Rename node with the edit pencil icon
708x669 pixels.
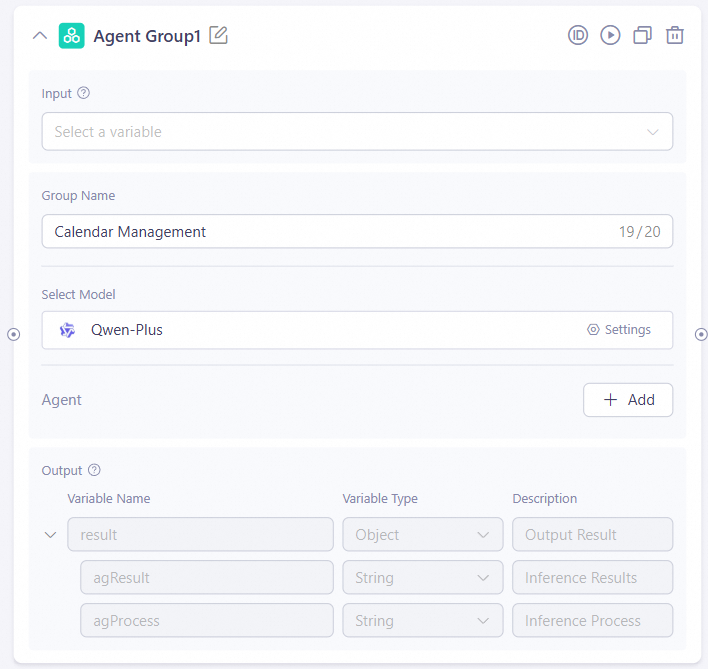point(219,35)
